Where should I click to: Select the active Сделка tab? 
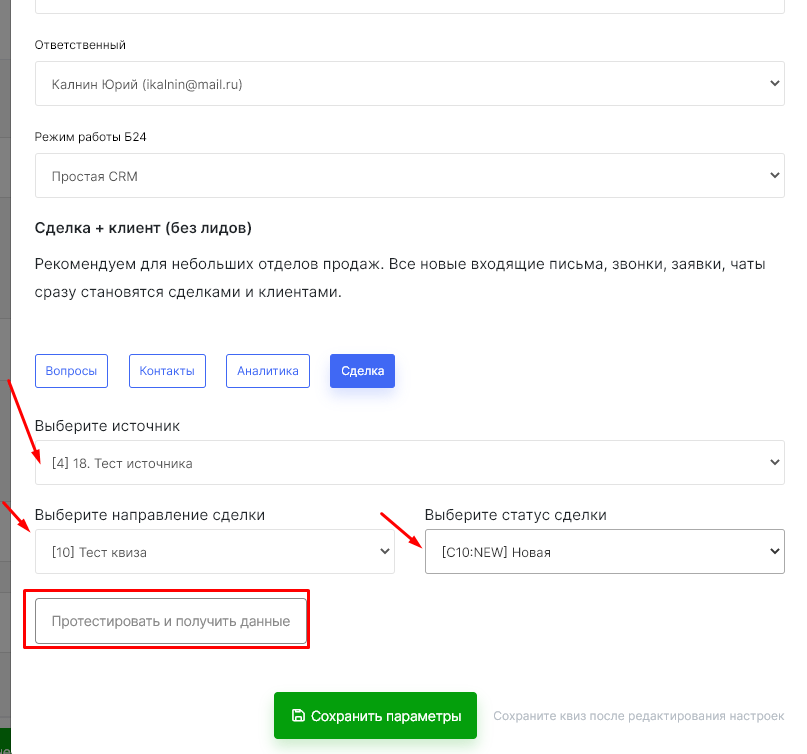pyautogui.click(x=362, y=371)
